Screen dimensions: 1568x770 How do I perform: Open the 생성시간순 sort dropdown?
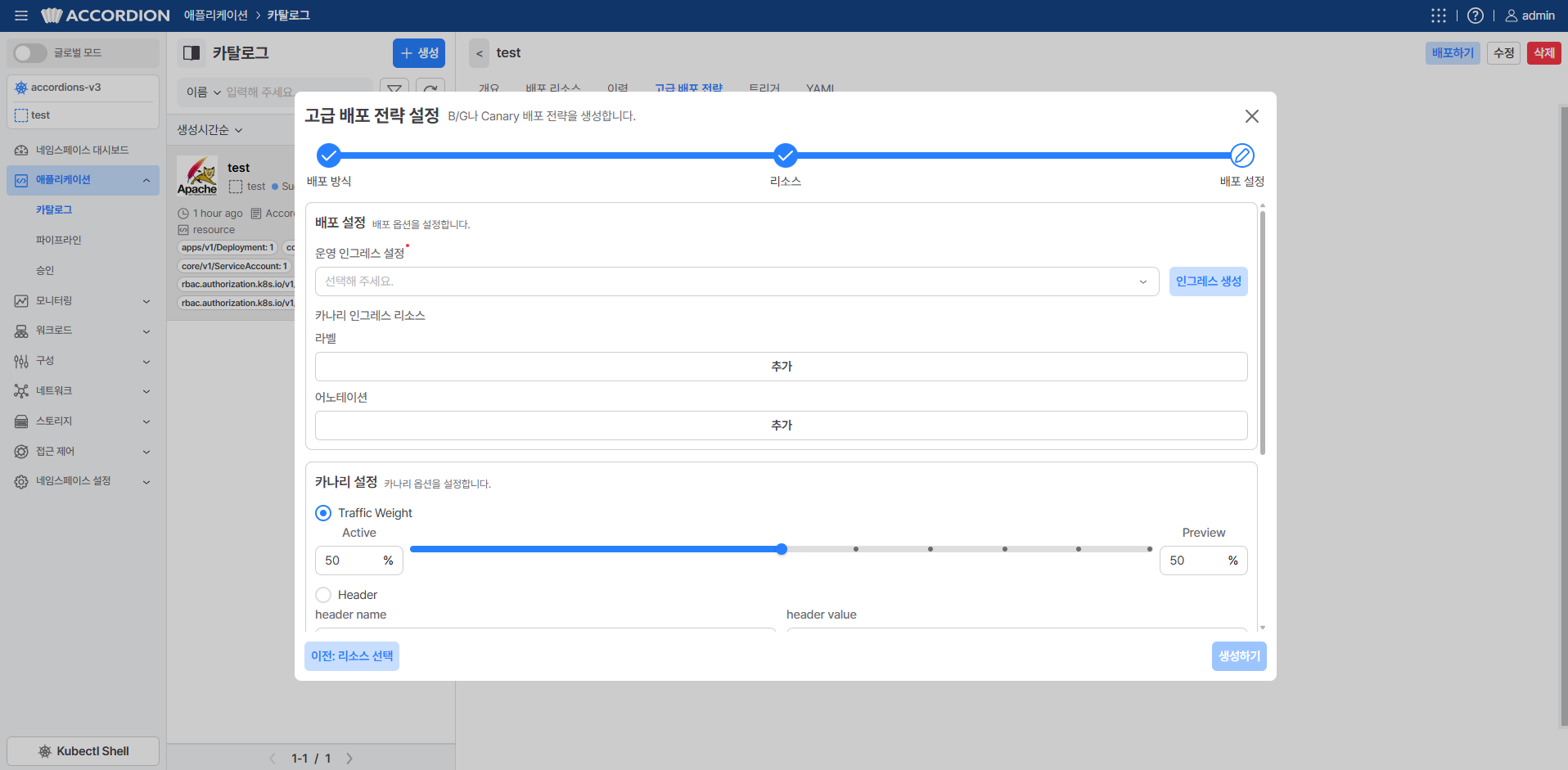pos(210,130)
